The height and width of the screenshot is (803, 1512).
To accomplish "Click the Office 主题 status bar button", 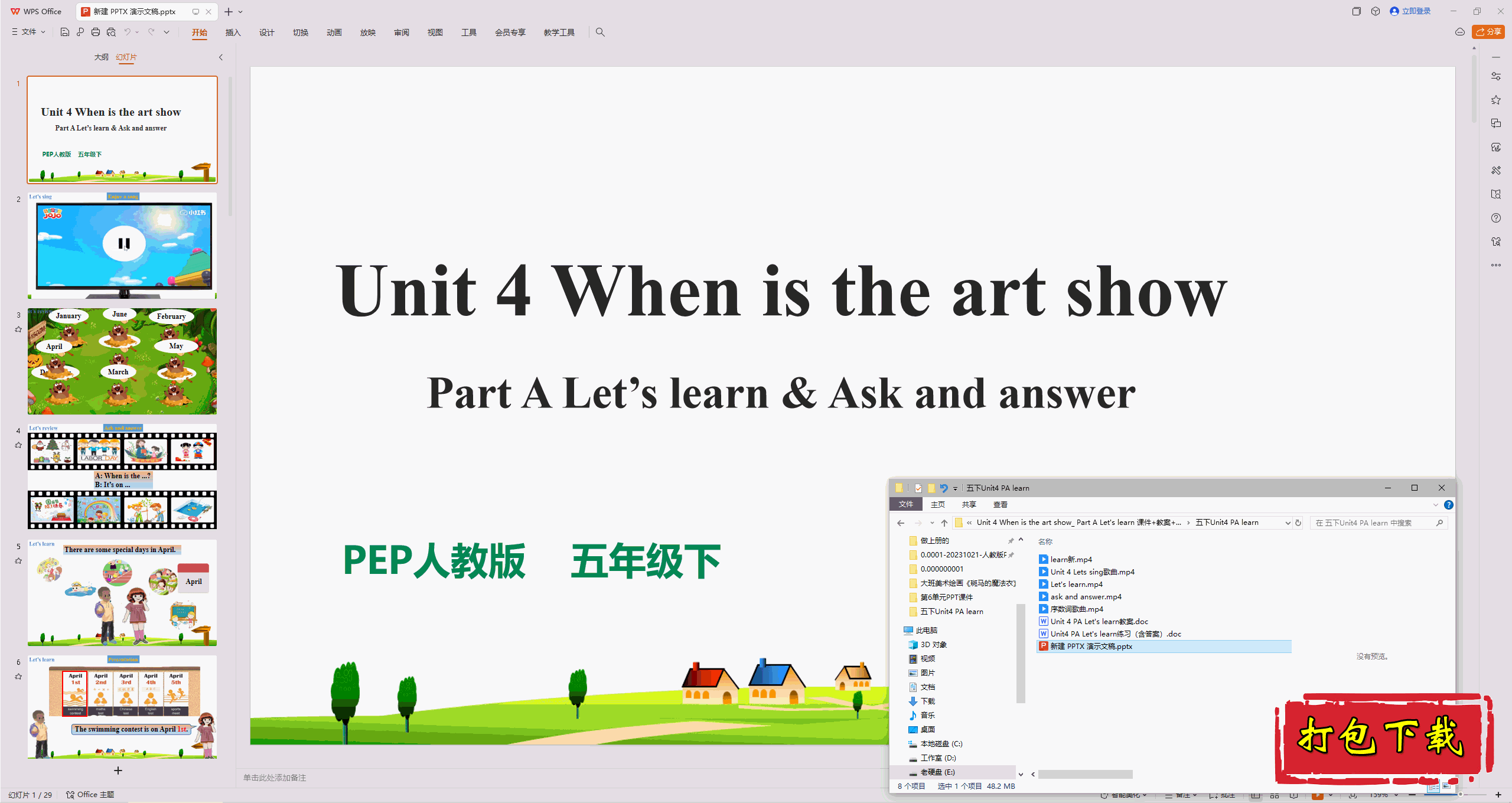I will [x=90, y=795].
